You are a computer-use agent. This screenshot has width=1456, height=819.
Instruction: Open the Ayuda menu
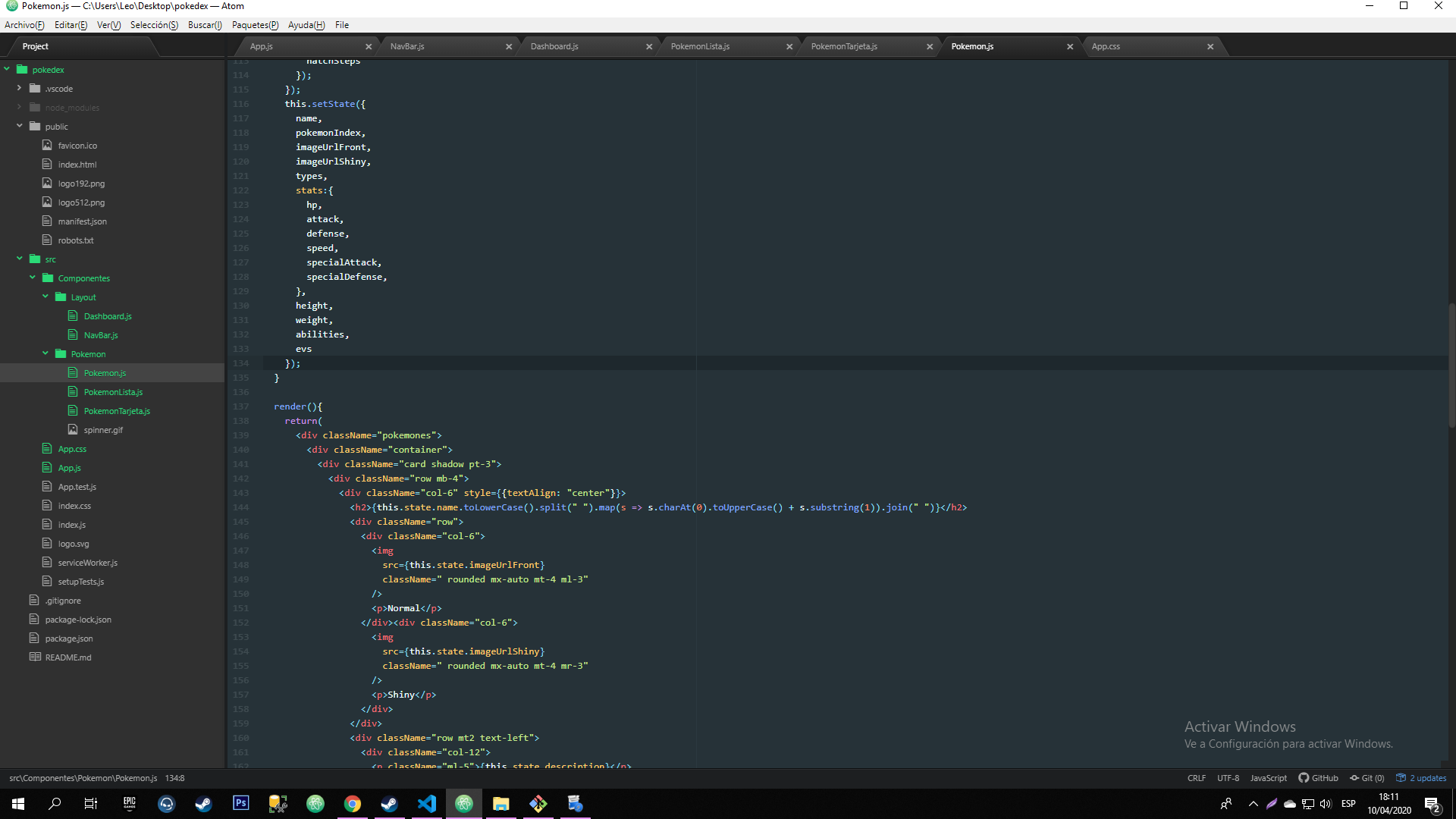[x=306, y=25]
